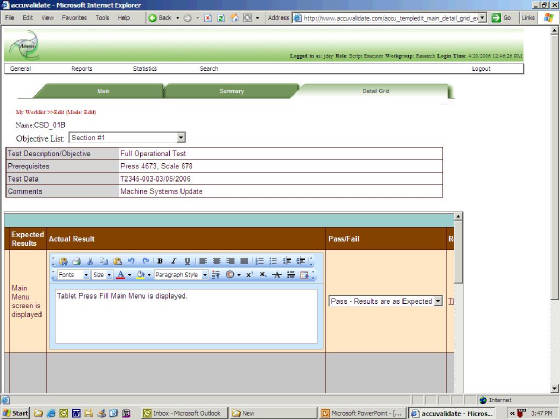The width and height of the screenshot is (560, 420).
Task: Click the Print icon in the editor toolbar
Action: click(x=76, y=261)
